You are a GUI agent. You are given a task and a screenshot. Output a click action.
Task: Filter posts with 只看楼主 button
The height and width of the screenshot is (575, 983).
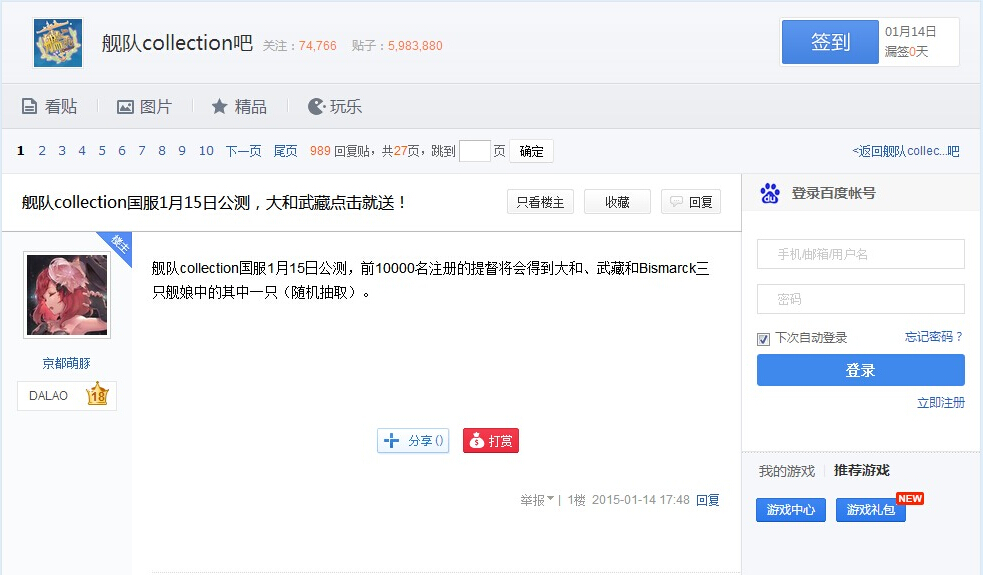pos(540,202)
